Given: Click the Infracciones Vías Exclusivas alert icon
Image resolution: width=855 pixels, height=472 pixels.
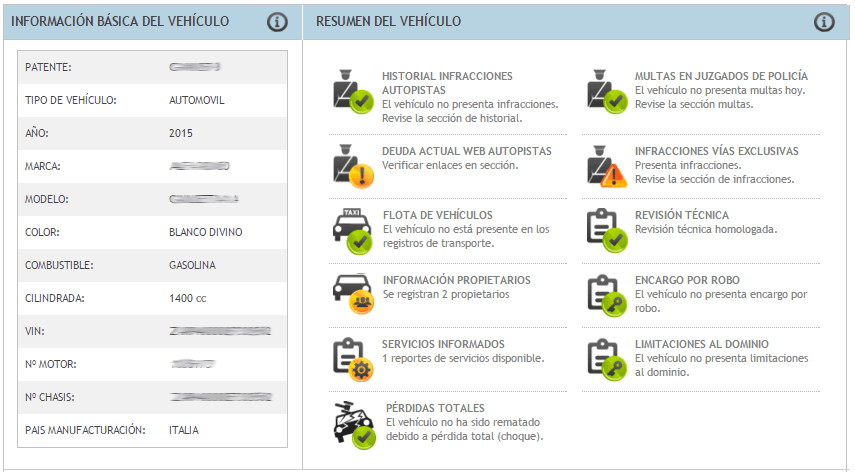Looking at the screenshot, I should point(607,166).
